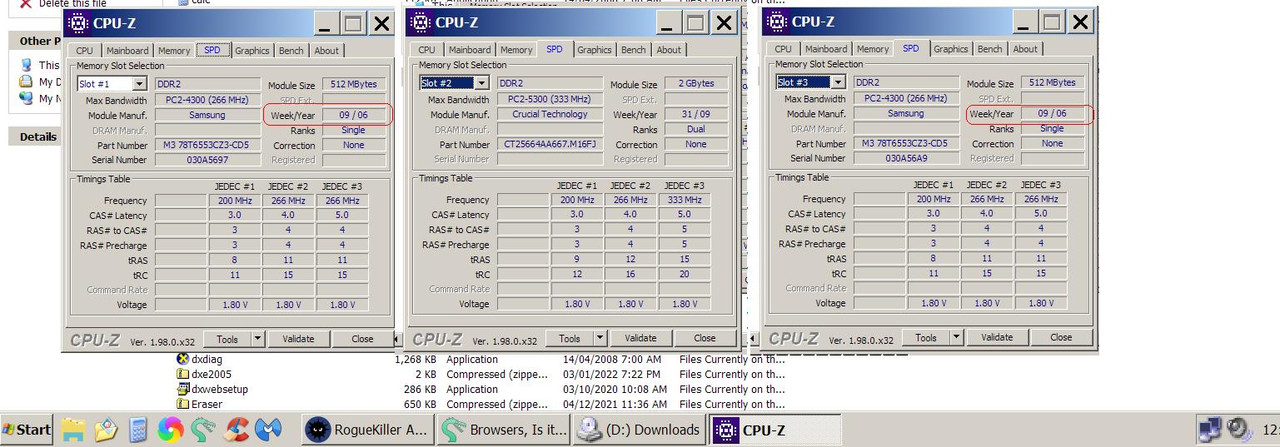
Task: Click part number M3 78T6553CZ3-CD5 for Slot #1
Action: coord(207,145)
